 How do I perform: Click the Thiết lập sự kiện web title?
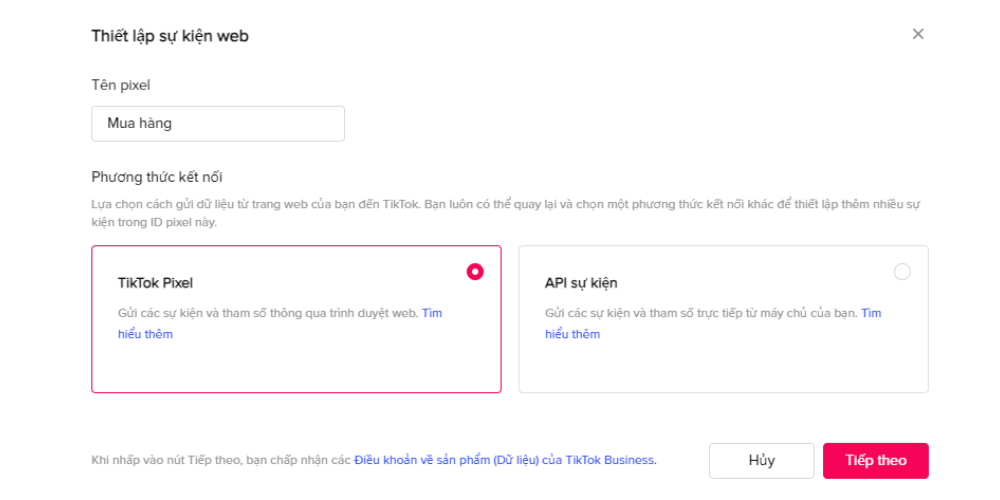(170, 36)
